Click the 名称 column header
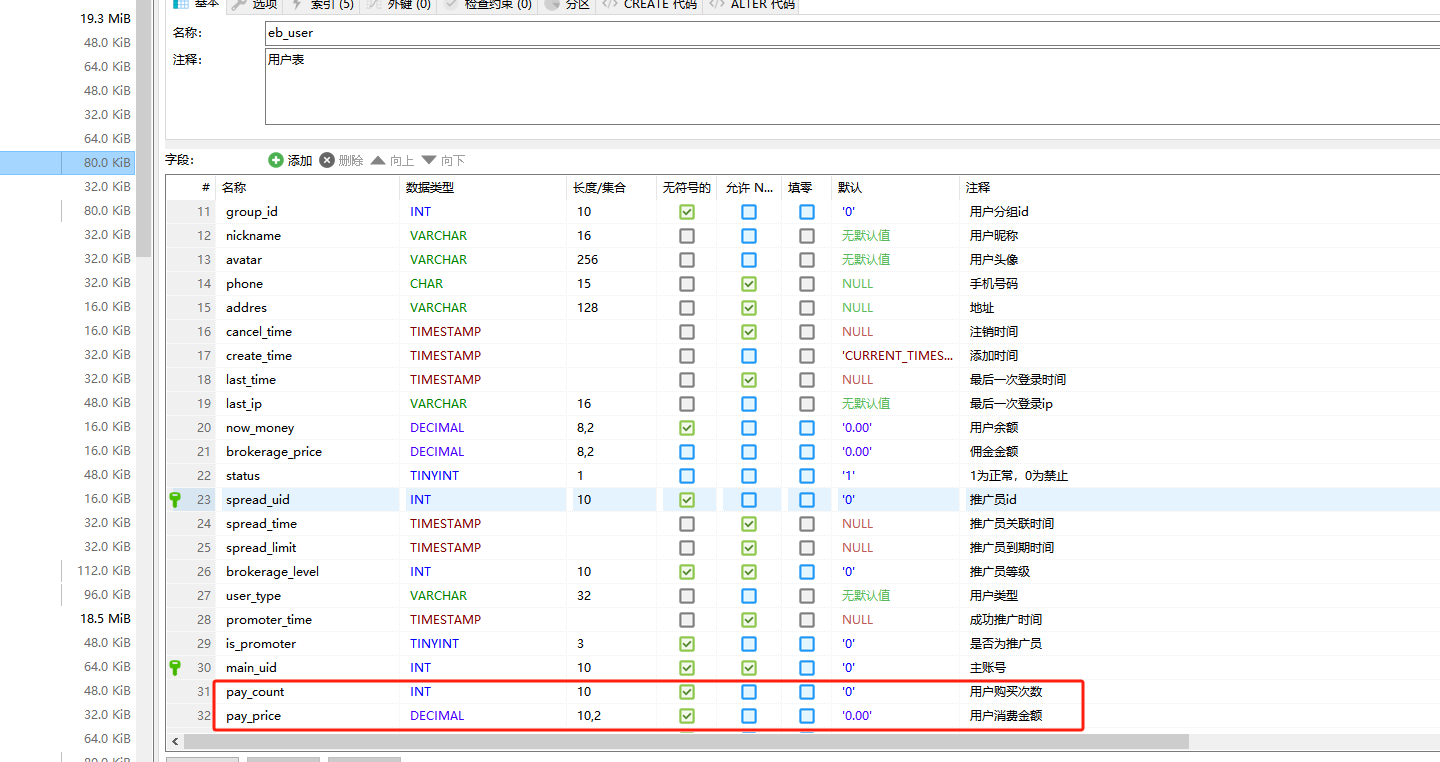 (309, 187)
